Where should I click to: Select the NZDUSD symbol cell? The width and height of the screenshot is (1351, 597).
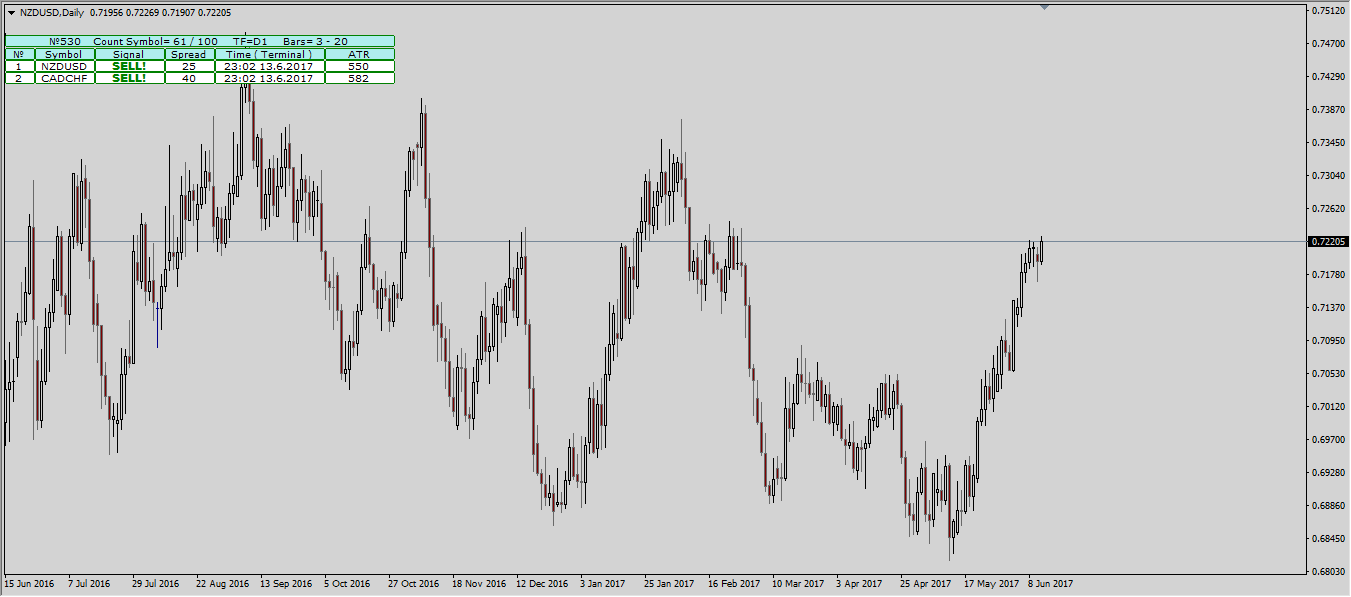coord(64,66)
